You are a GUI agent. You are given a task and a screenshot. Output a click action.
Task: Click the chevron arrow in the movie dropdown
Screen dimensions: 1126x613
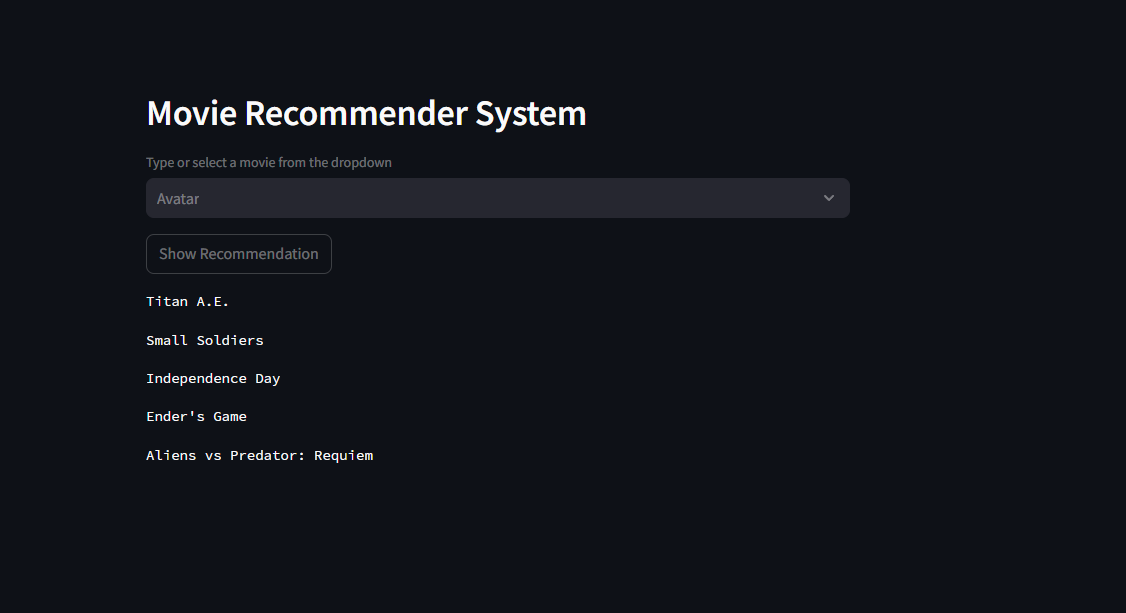[828, 198]
